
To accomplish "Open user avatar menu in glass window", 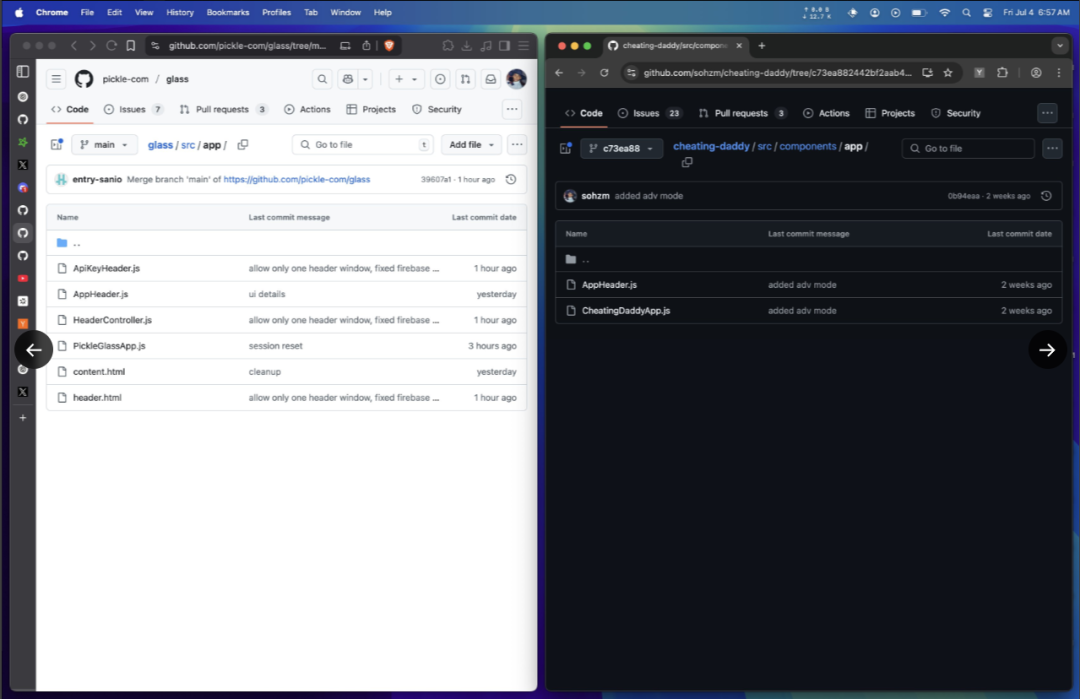I will 517,79.
